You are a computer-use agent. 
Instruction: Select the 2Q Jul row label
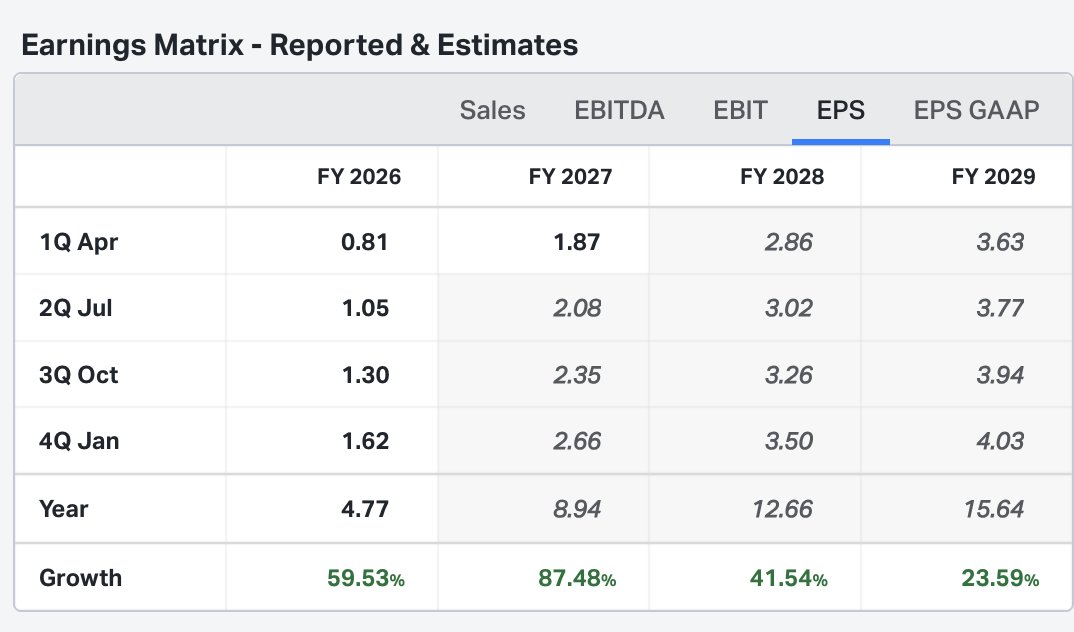click(x=75, y=308)
